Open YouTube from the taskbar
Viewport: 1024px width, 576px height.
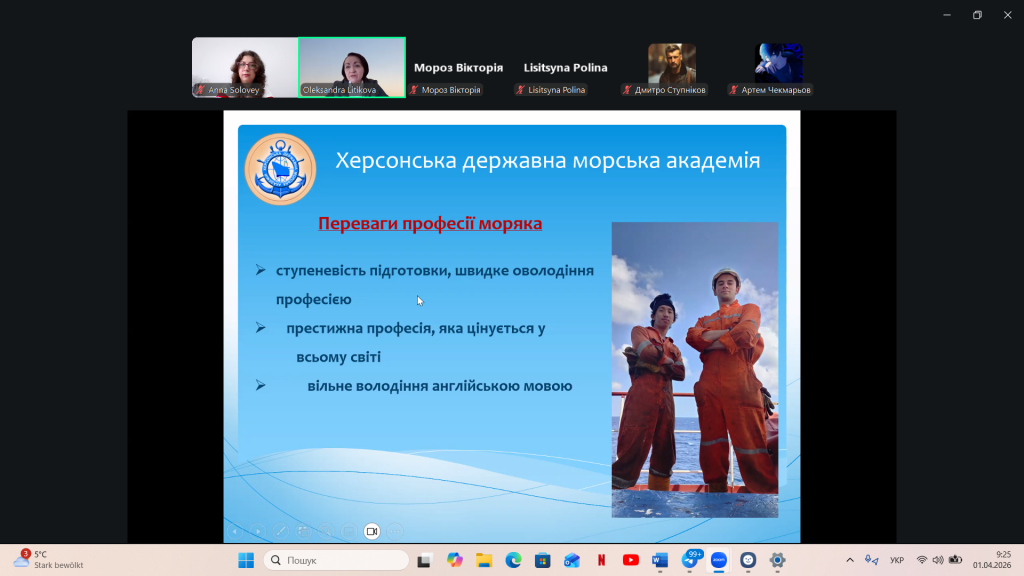coord(630,560)
